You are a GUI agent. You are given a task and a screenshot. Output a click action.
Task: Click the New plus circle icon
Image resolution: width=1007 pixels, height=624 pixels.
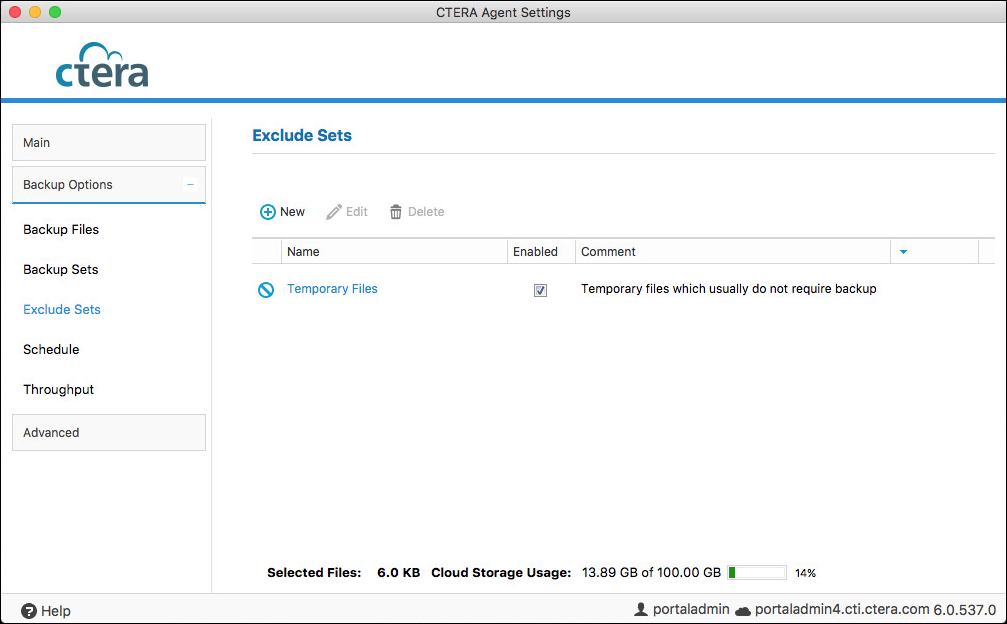pyautogui.click(x=267, y=212)
